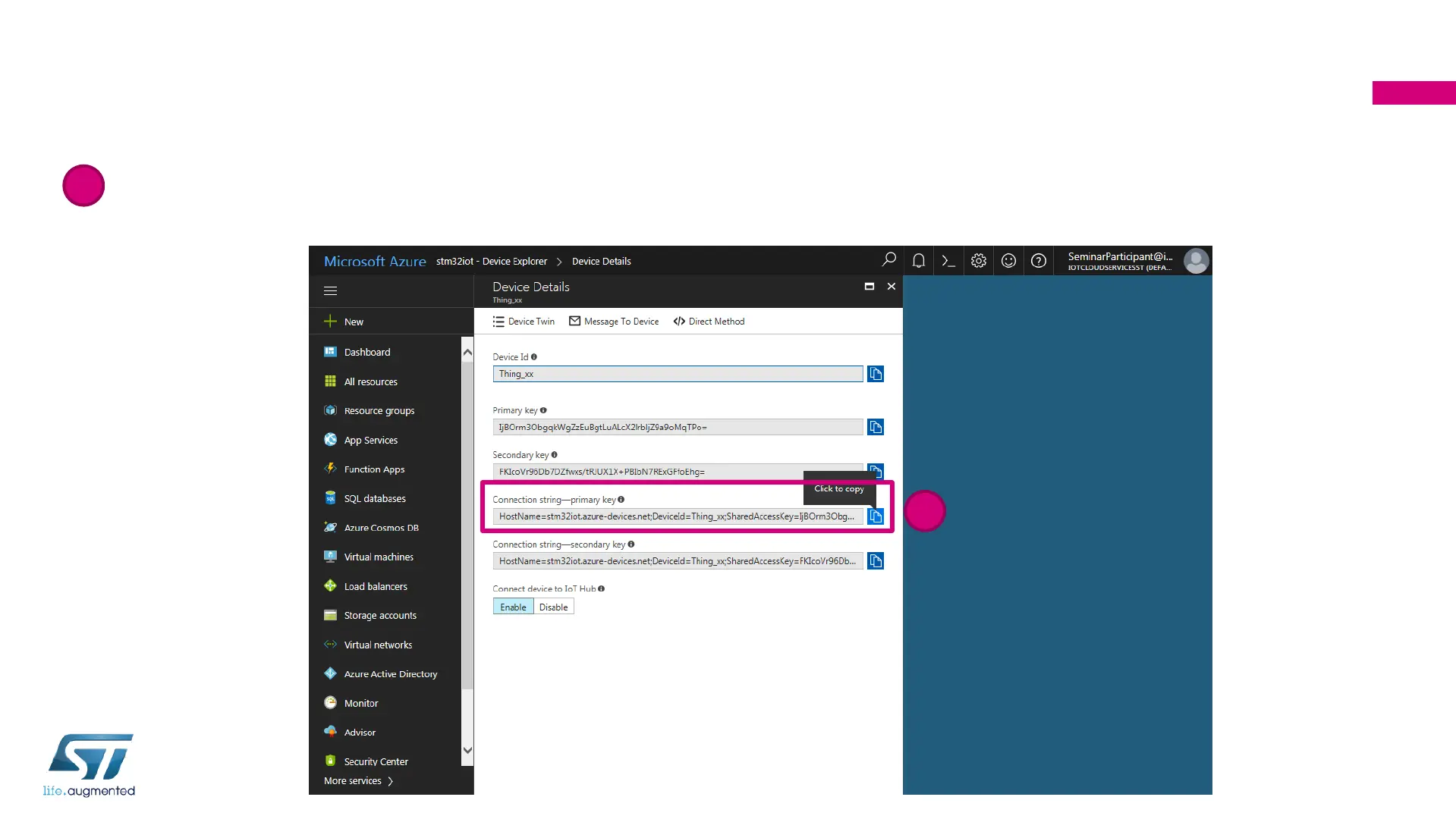Click the primary connection string field

point(678,516)
